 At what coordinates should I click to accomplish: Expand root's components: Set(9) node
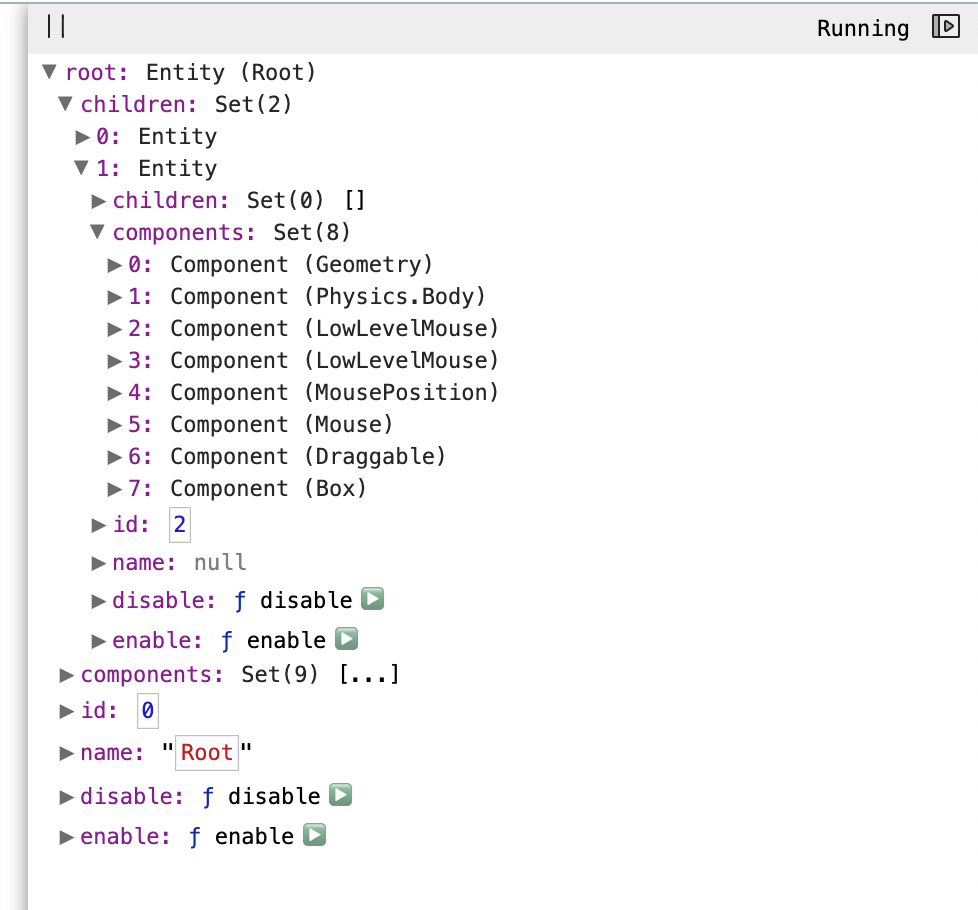coord(66,674)
